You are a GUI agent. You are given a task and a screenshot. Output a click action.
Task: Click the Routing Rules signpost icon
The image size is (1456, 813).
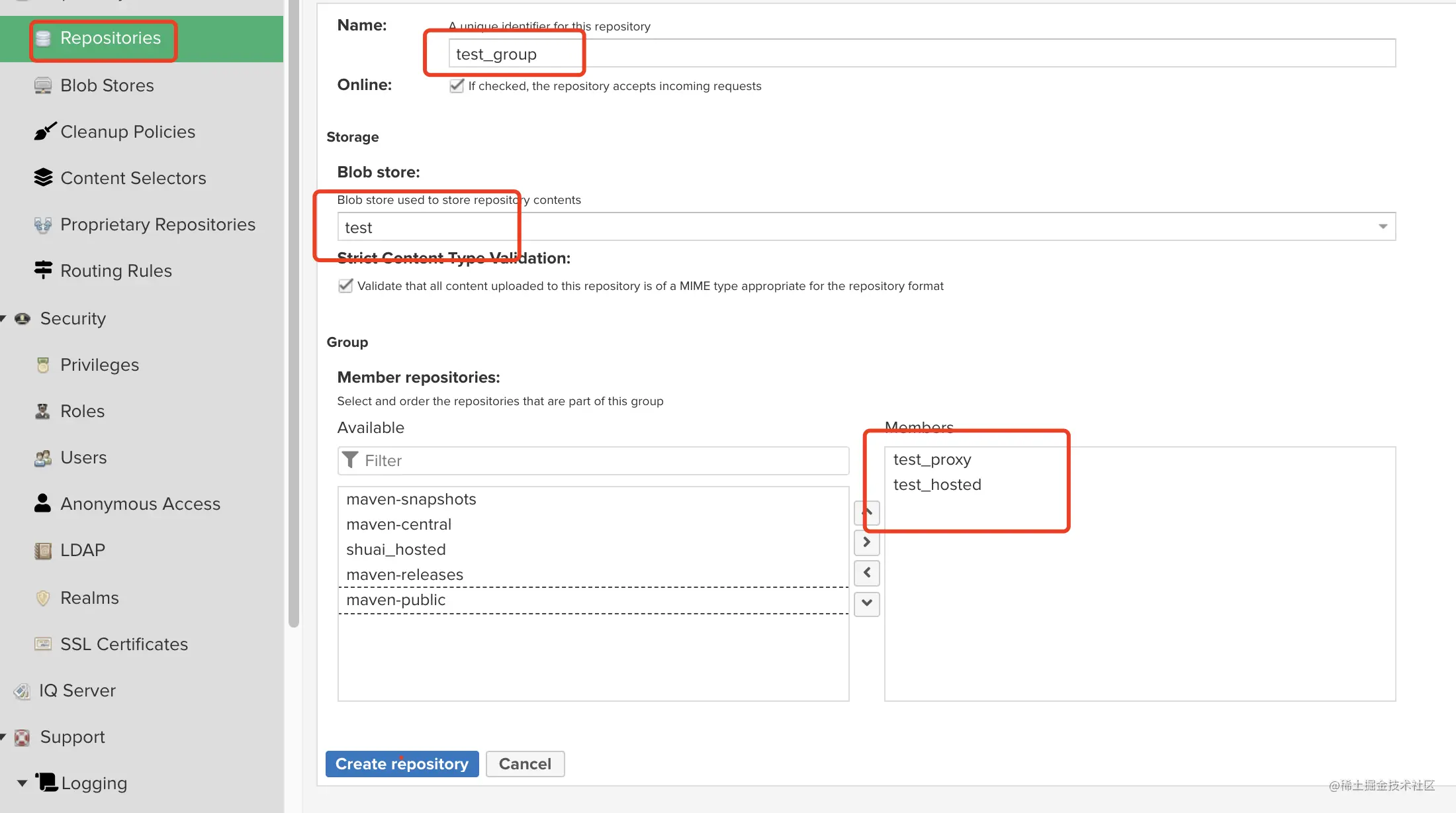click(x=43, y=270)
